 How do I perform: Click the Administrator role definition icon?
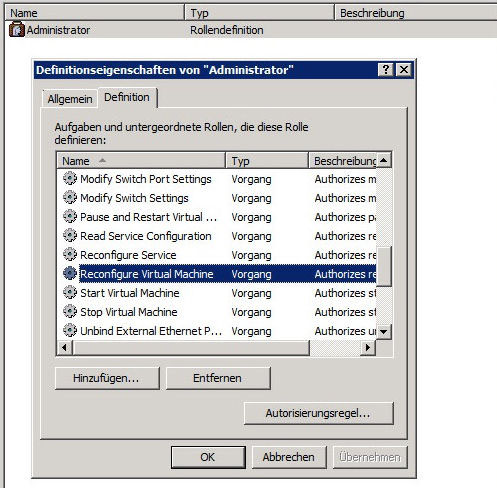[x=17, y=29]
